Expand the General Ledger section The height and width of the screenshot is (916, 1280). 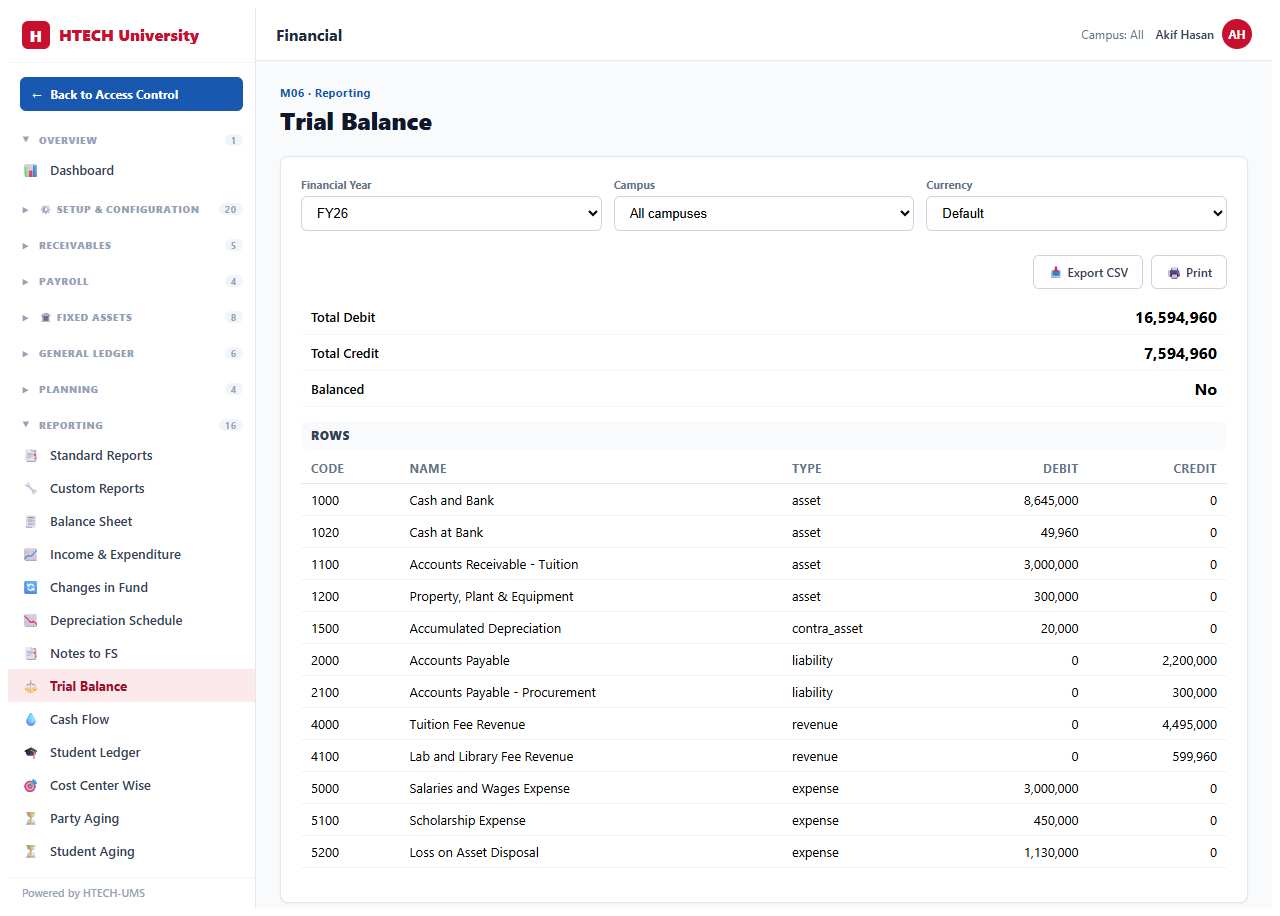[131, 354]
